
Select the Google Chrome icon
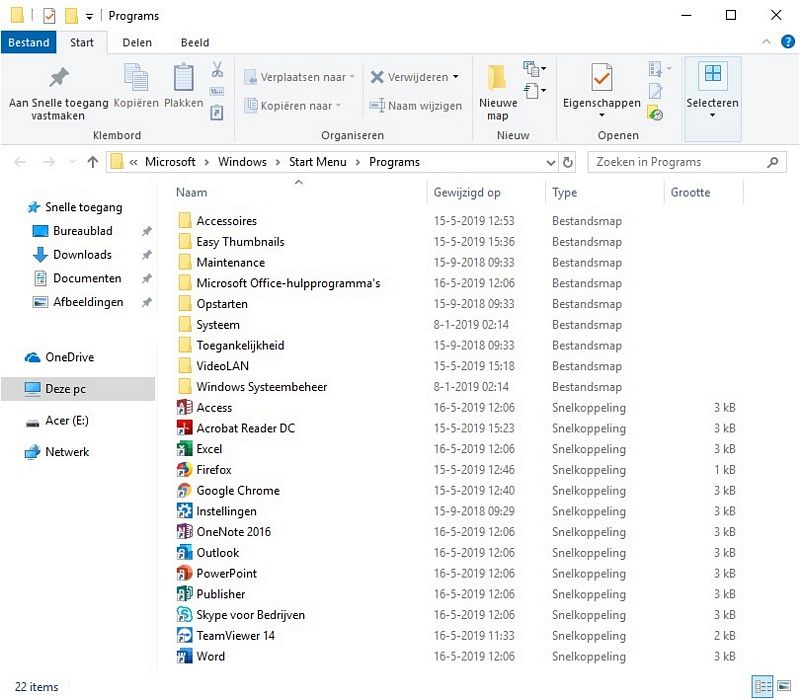[x=184, y=490]
